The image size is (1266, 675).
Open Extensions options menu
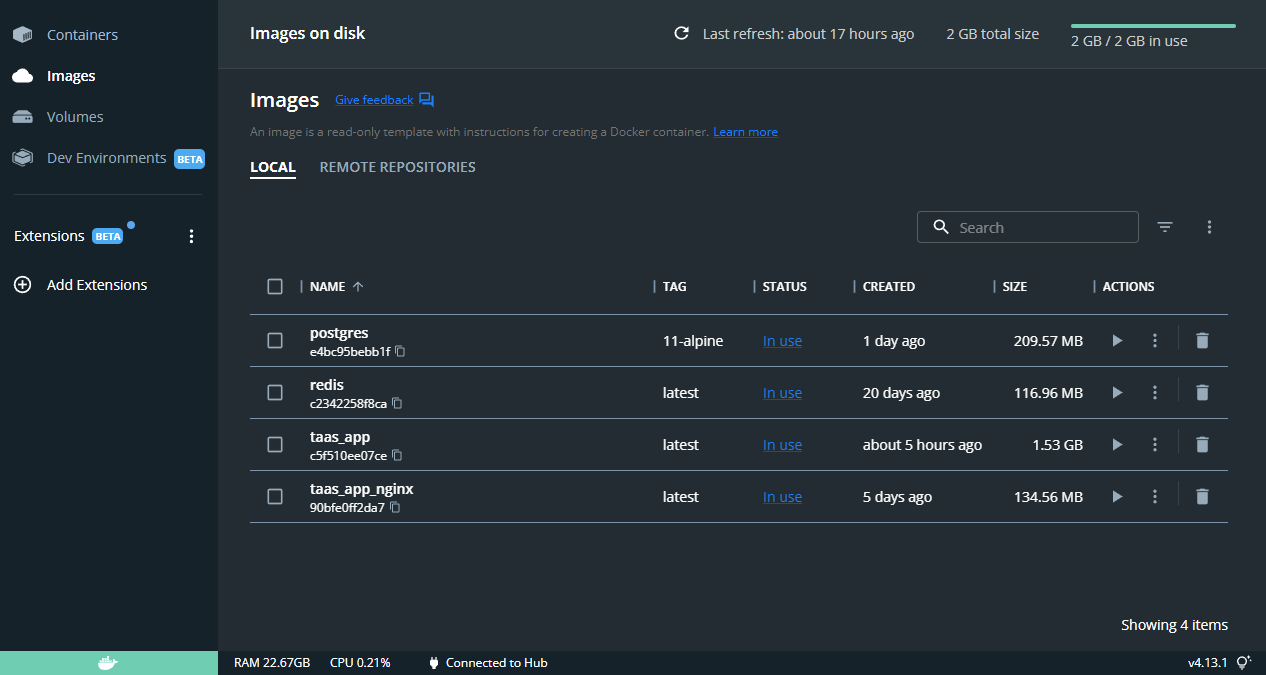(192, 237)
